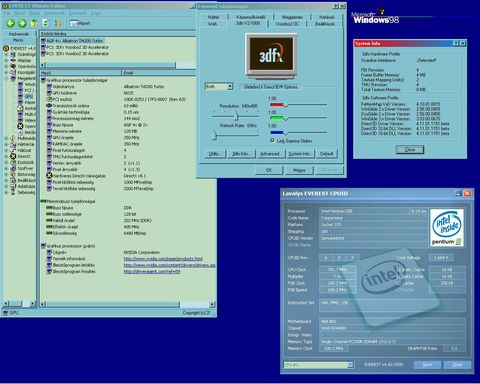Select the Operációs rendszer tree icon

pos(13,66)
